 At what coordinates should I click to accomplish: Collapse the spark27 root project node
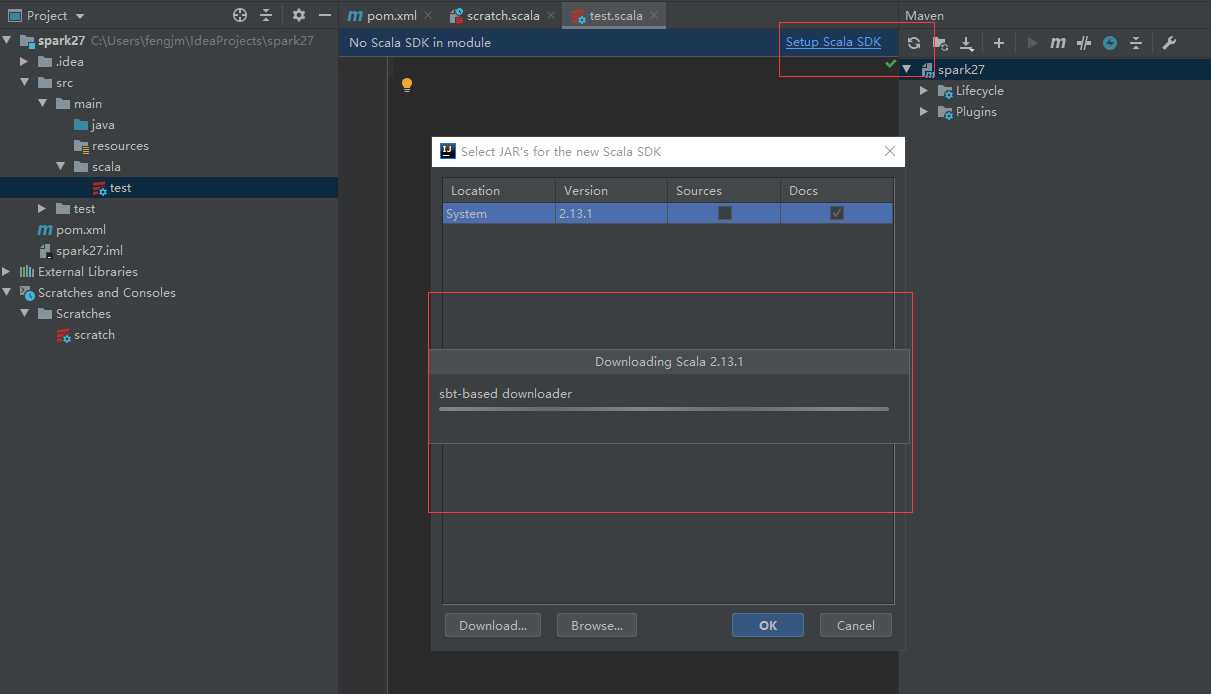coord(7,41)
